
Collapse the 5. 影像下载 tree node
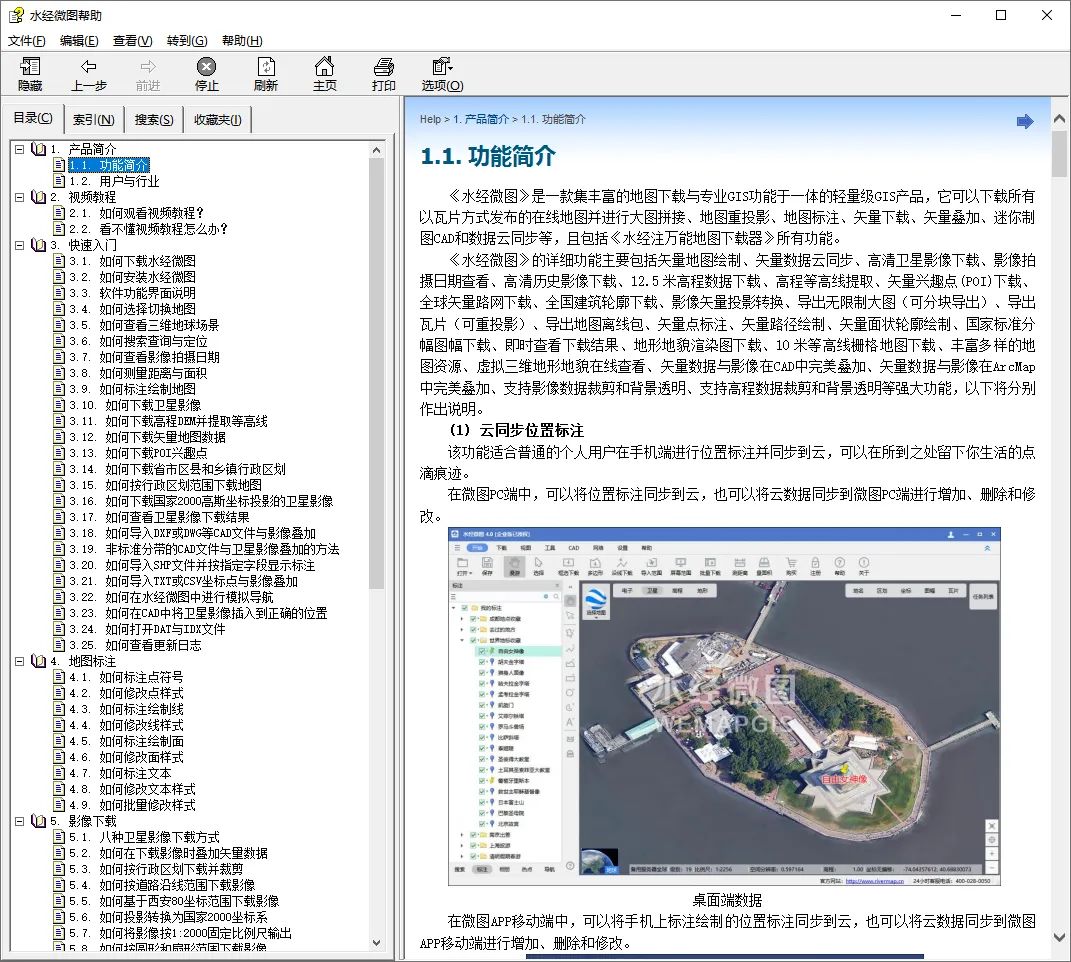(20, 821)
